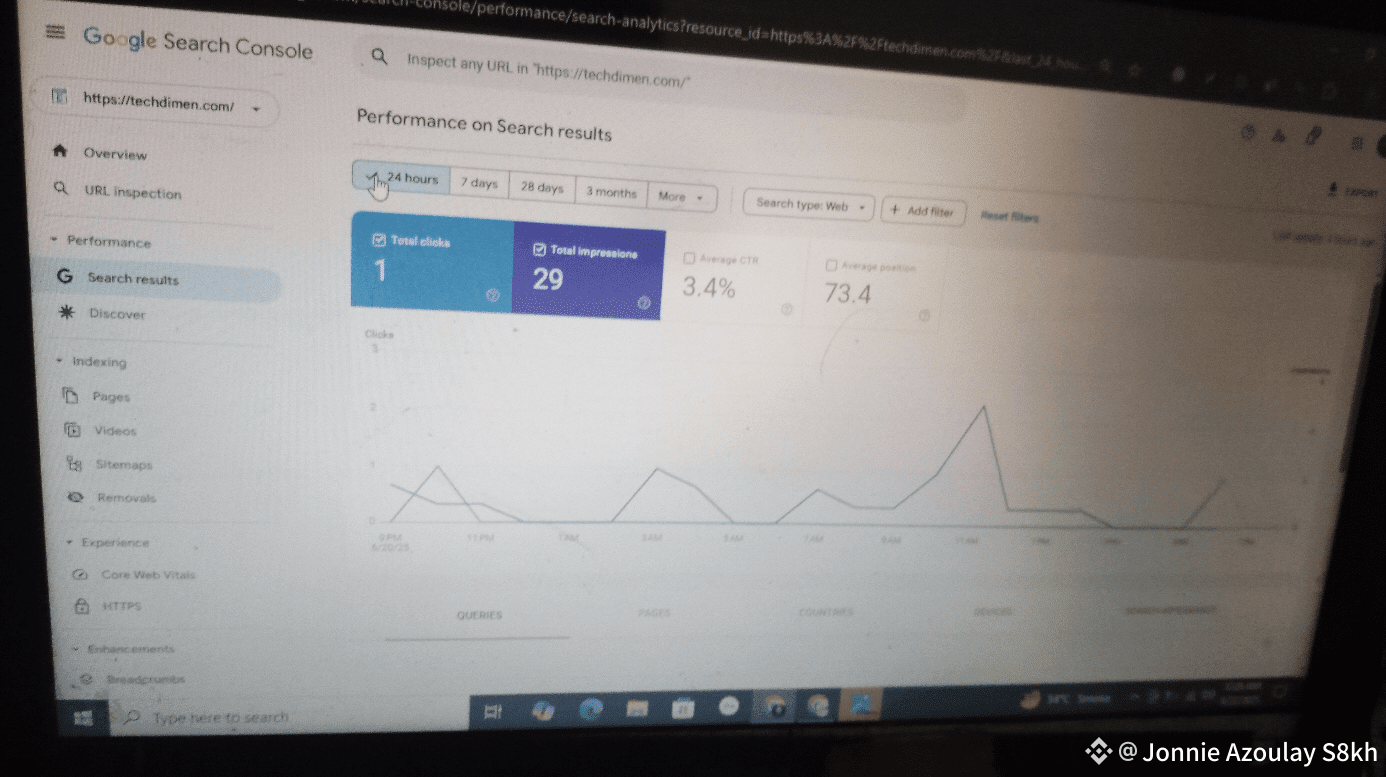
Task: Click the property icon beside techdimen.com
Action: tap(59, 98)
